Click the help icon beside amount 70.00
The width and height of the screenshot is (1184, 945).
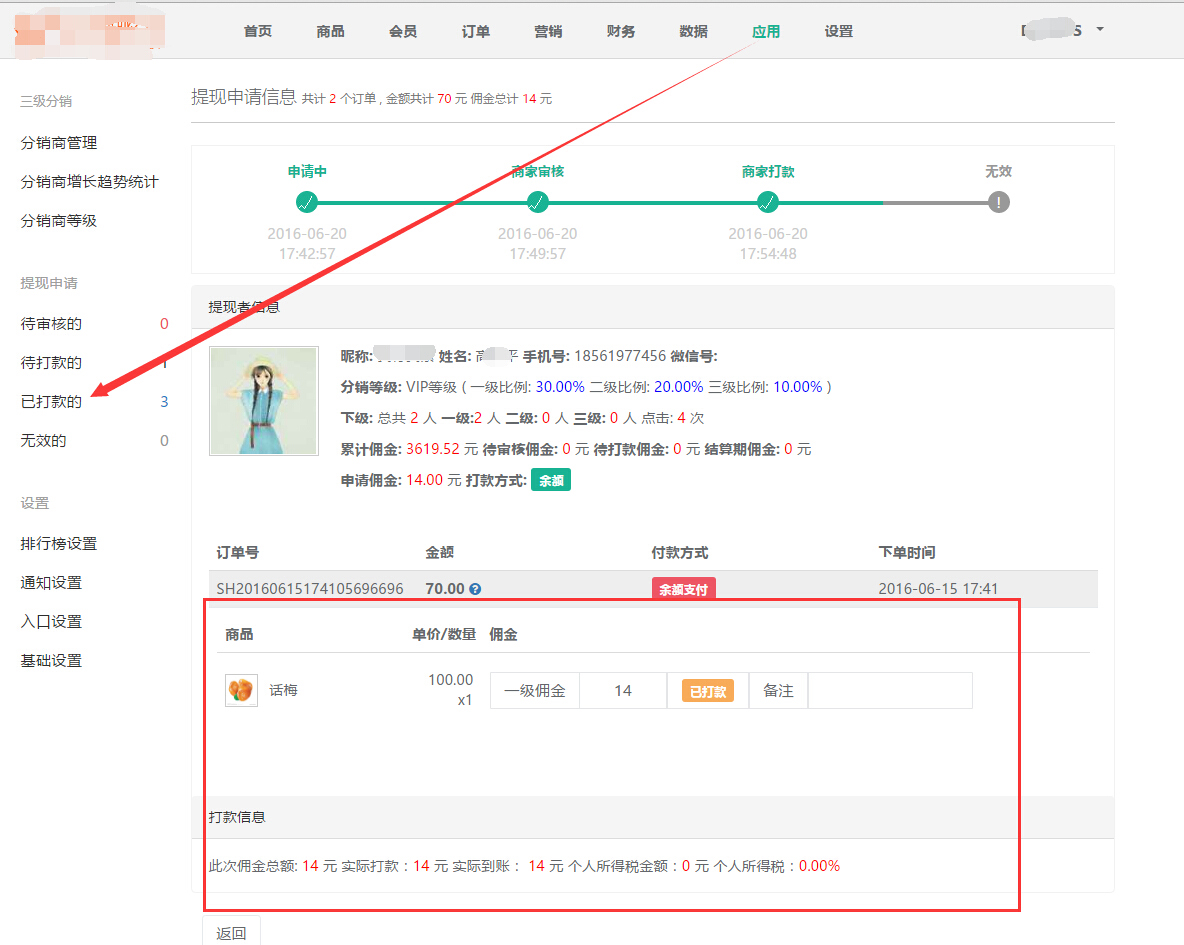(x=475, y=589)
